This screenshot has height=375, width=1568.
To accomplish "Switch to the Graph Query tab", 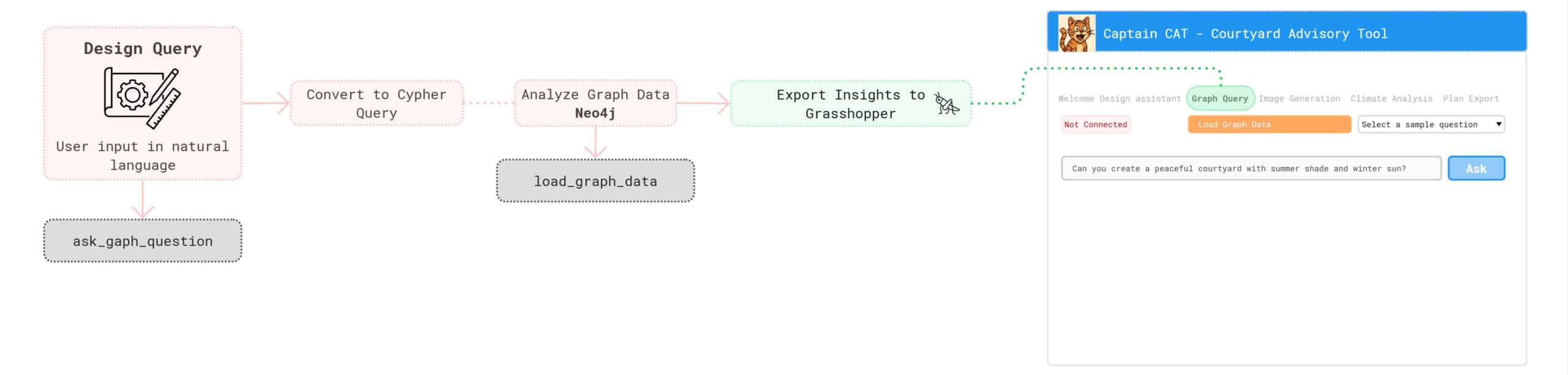I will [x=1219, y=98].
